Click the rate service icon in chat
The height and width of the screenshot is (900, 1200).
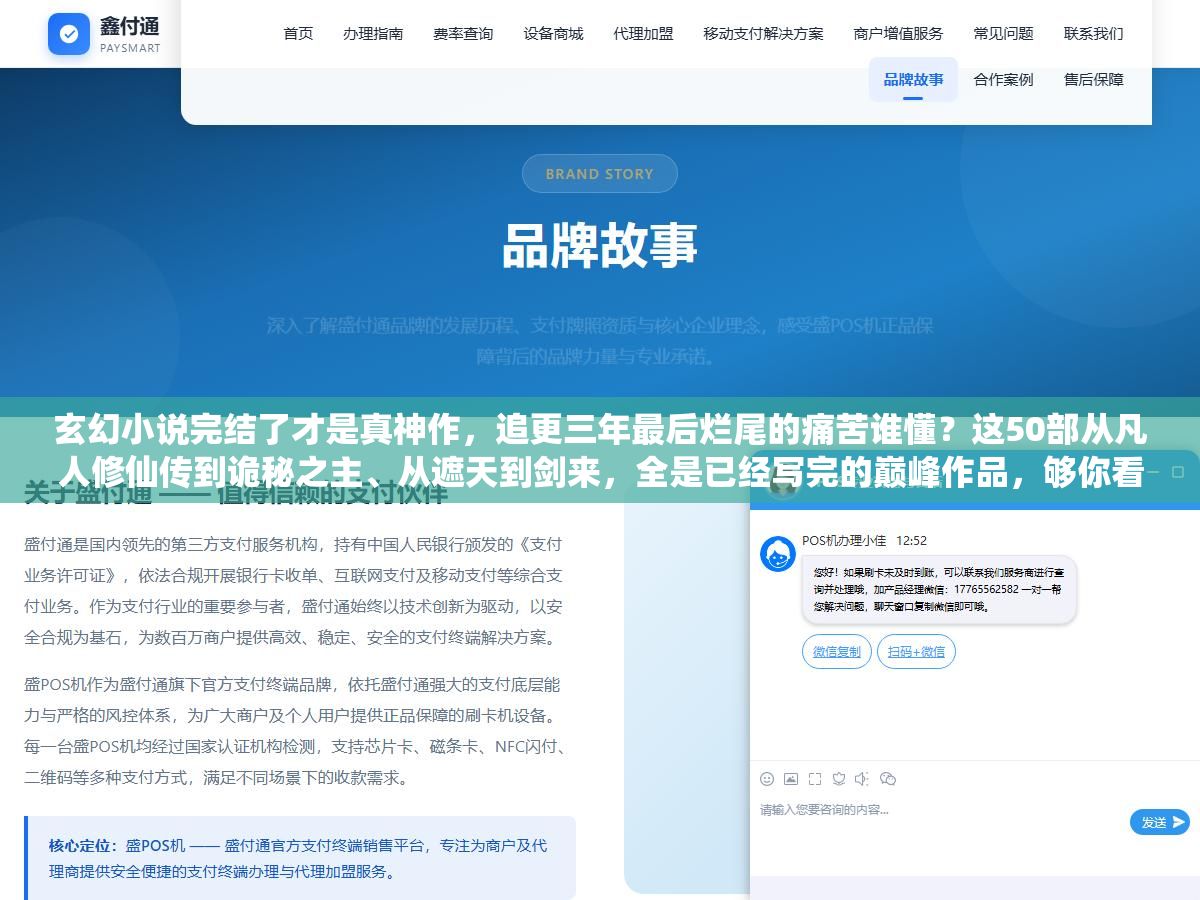point(839,778)
